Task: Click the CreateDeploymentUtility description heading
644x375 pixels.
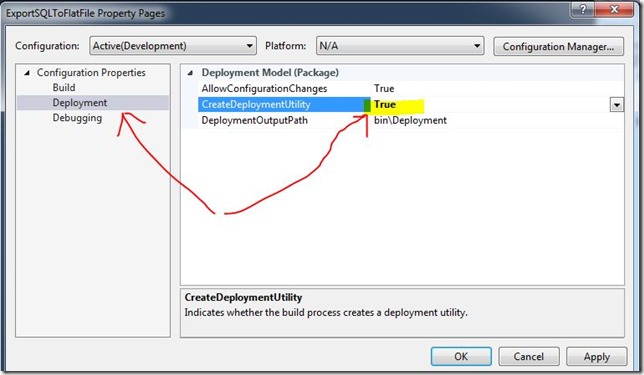Action: (x=243, y=297)
